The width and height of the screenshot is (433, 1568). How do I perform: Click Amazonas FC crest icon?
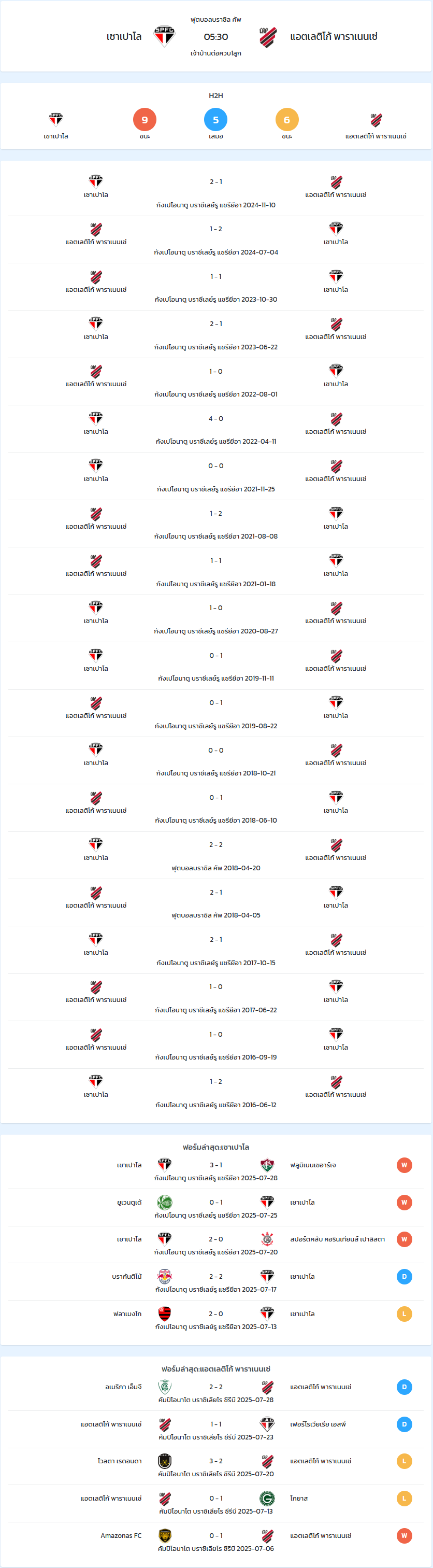coord(165,1535)
